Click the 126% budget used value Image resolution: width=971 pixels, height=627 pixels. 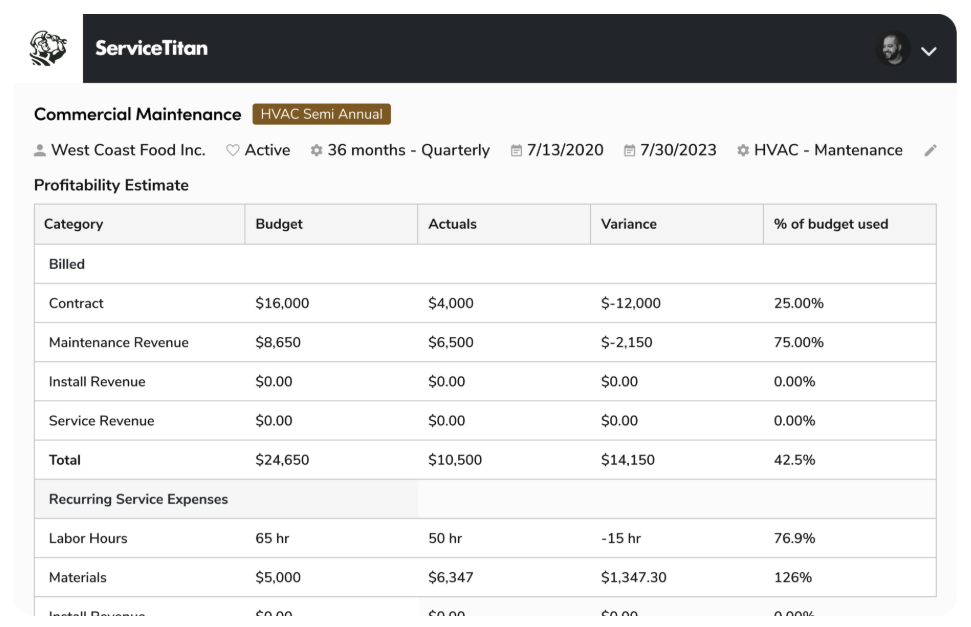tap(793, 577)
